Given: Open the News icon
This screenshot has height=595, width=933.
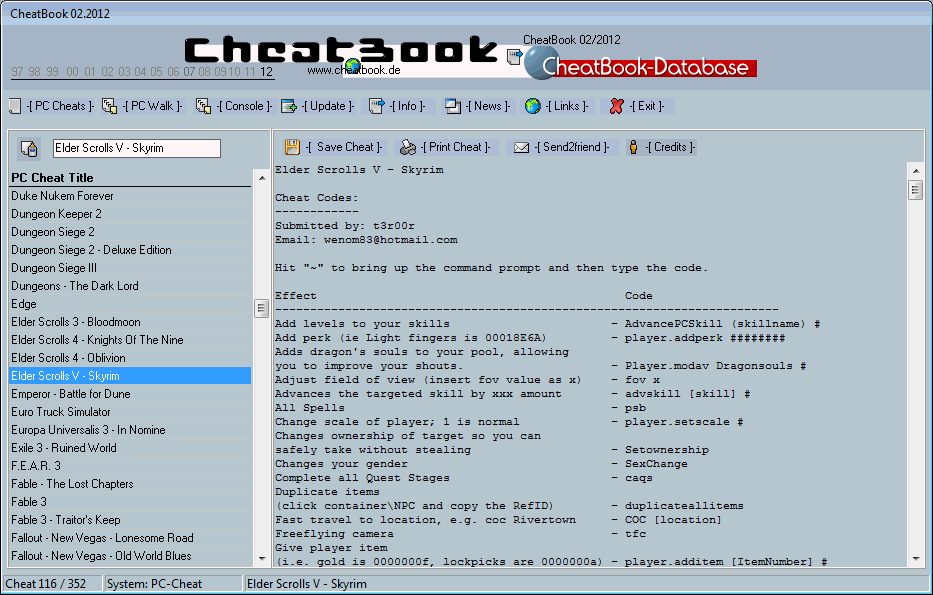Looking at the screenshot, I should pos(453,107).
